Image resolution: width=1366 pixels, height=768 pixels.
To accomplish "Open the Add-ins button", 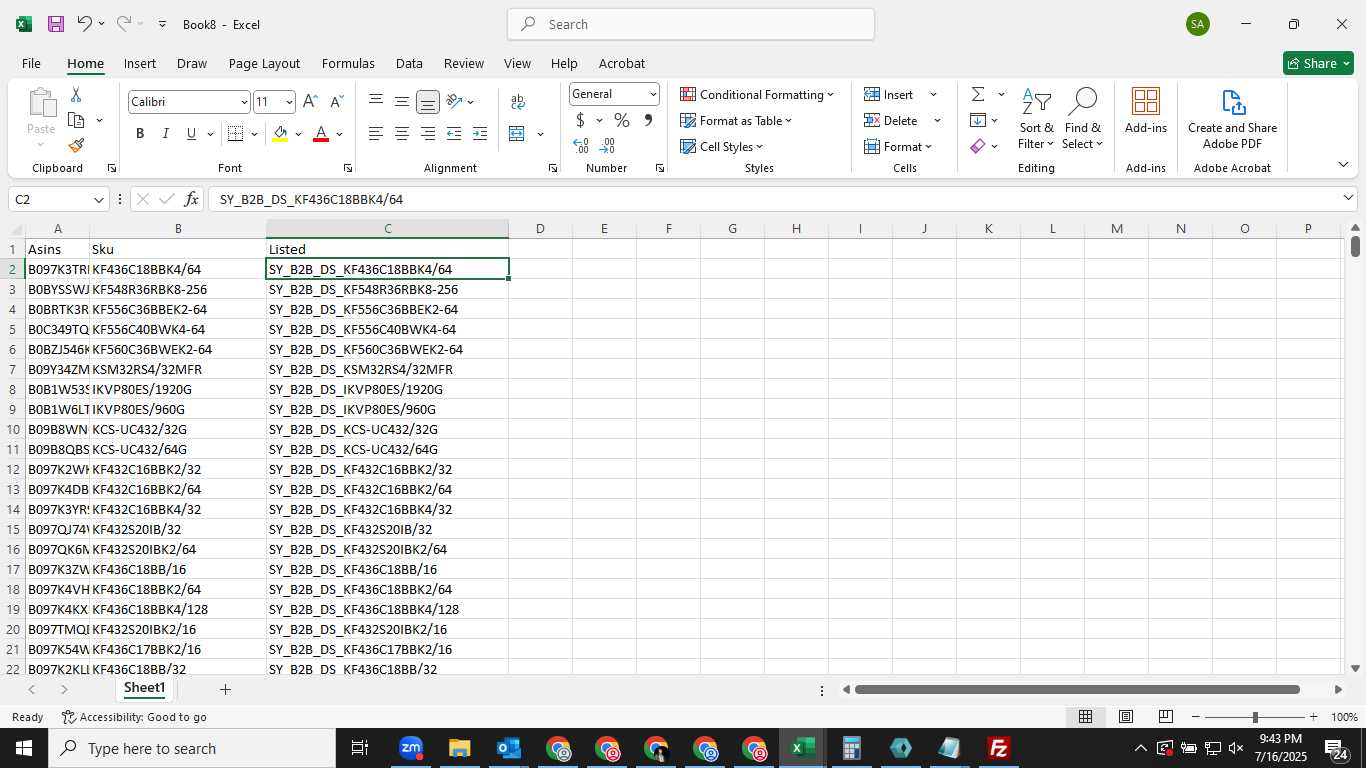I will coord(1146,111).
